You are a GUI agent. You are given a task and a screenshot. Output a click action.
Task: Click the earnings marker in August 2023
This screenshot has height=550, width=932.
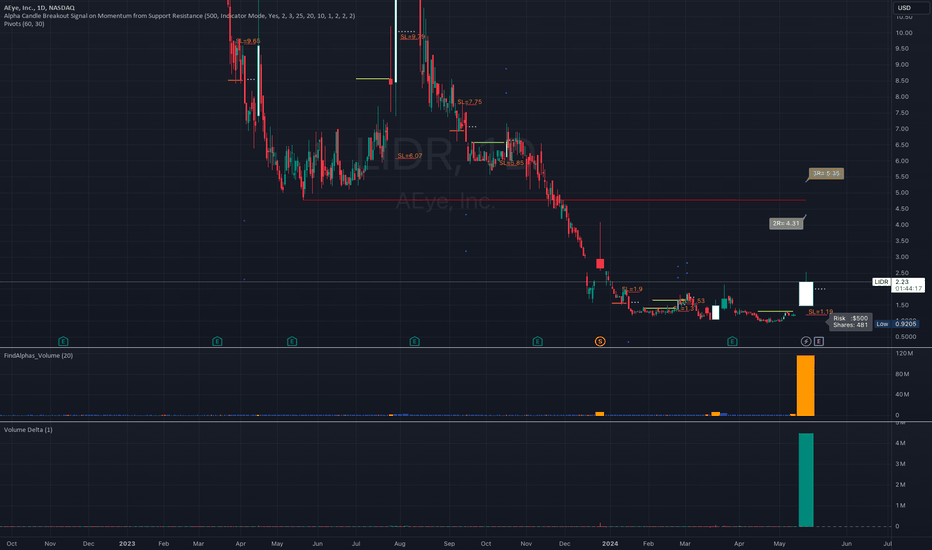tap(414, 341)
